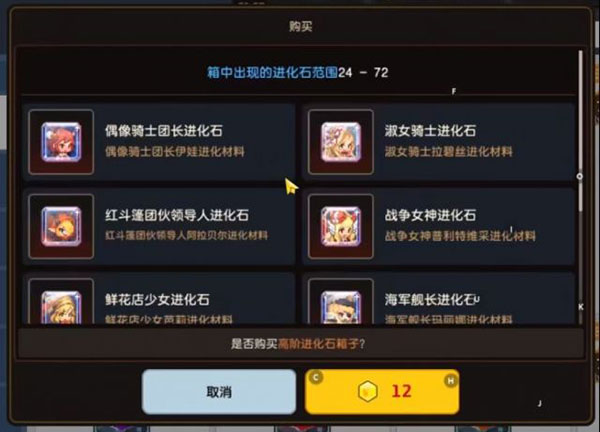Click the 箱中出现的进化石范围 header text
This screenshot has height=432, width=600.
272,72
